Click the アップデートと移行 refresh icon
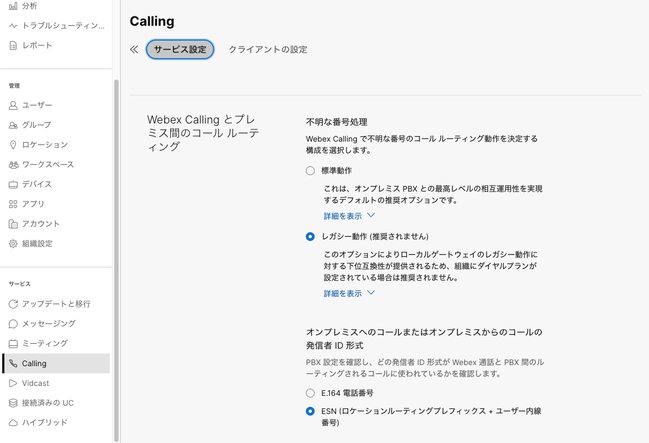 click(13, 304)
